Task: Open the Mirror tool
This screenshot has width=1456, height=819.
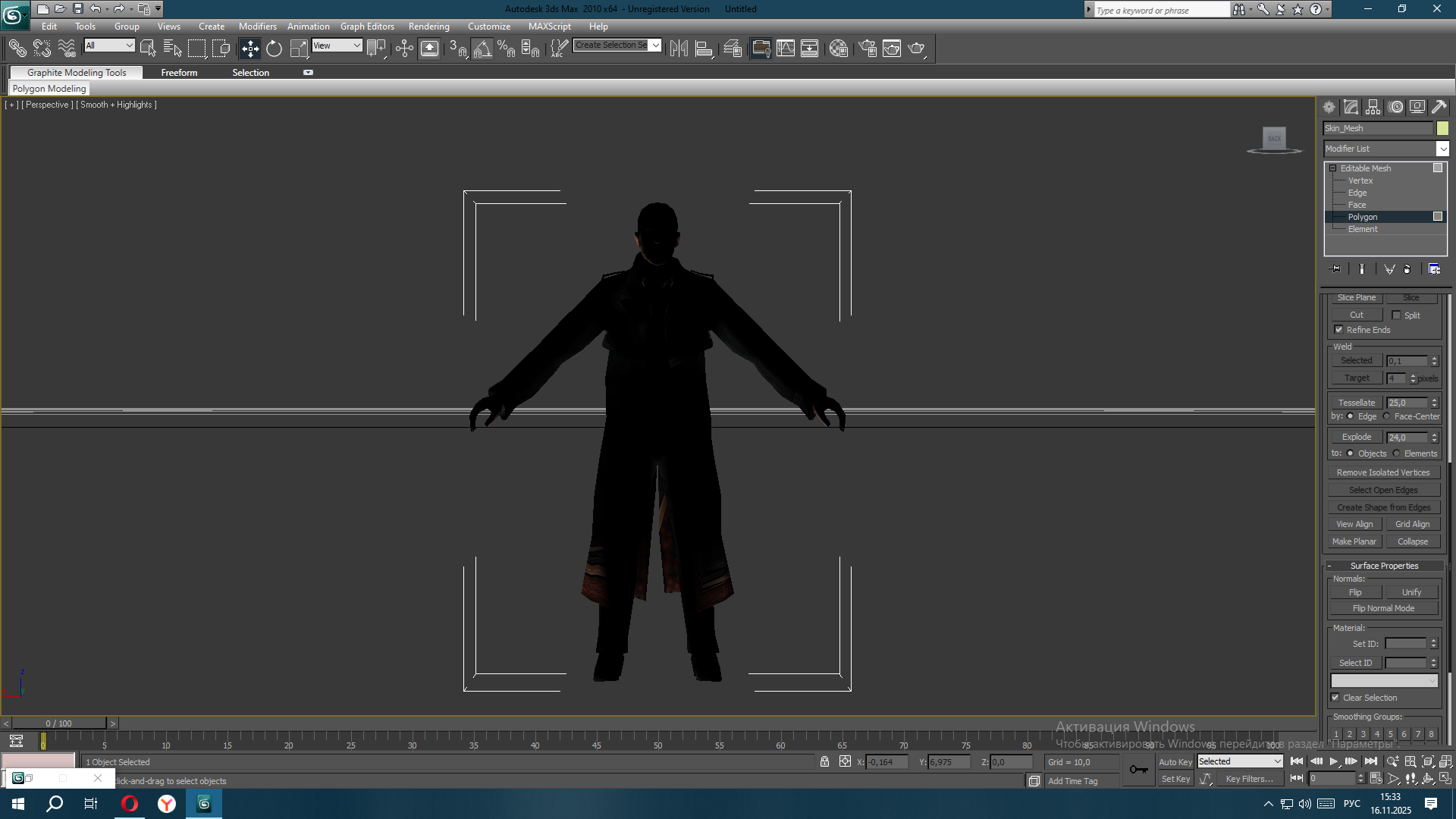Action: (679, 49)
